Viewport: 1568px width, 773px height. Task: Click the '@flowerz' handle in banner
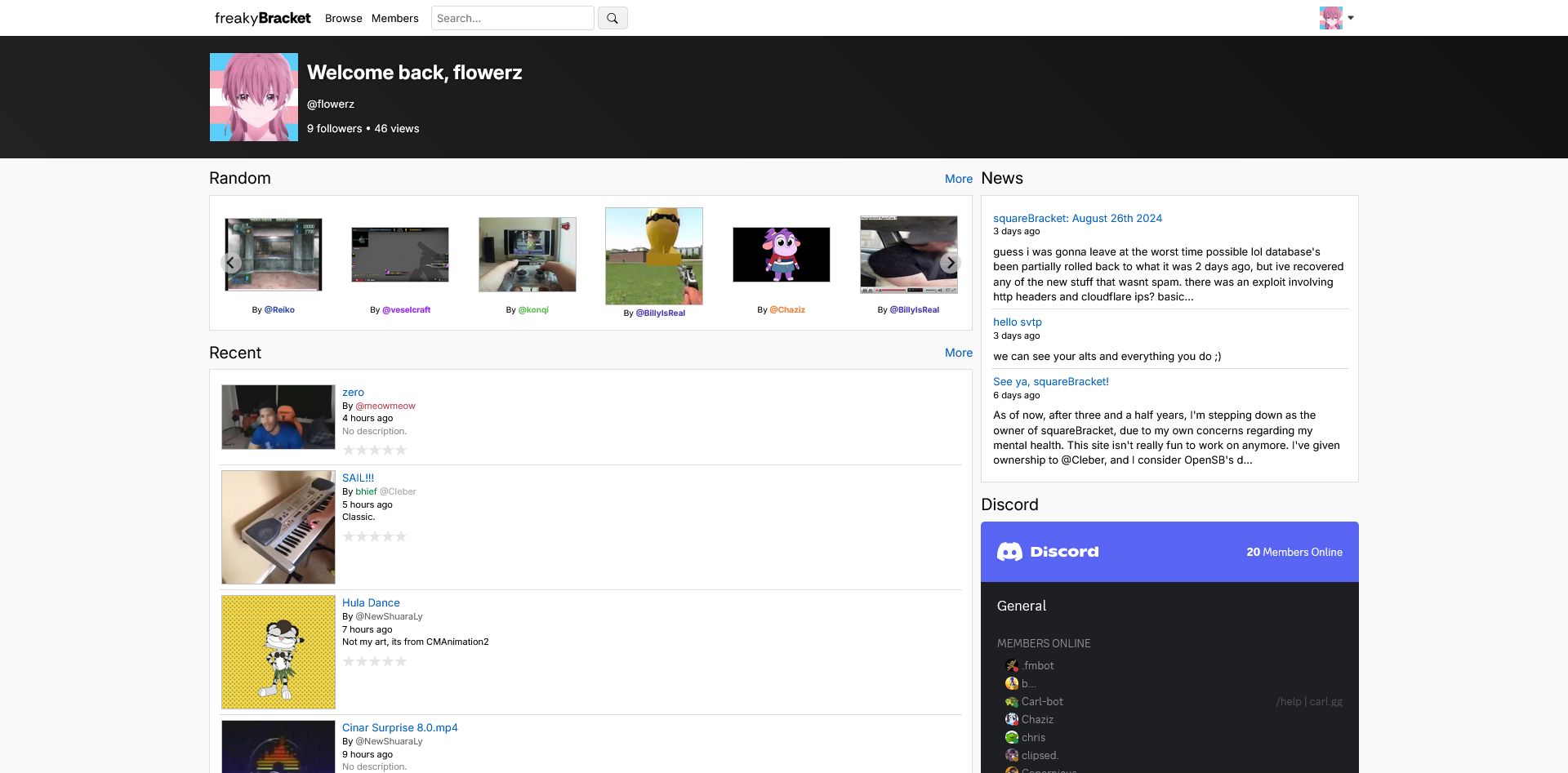[331, 104]
